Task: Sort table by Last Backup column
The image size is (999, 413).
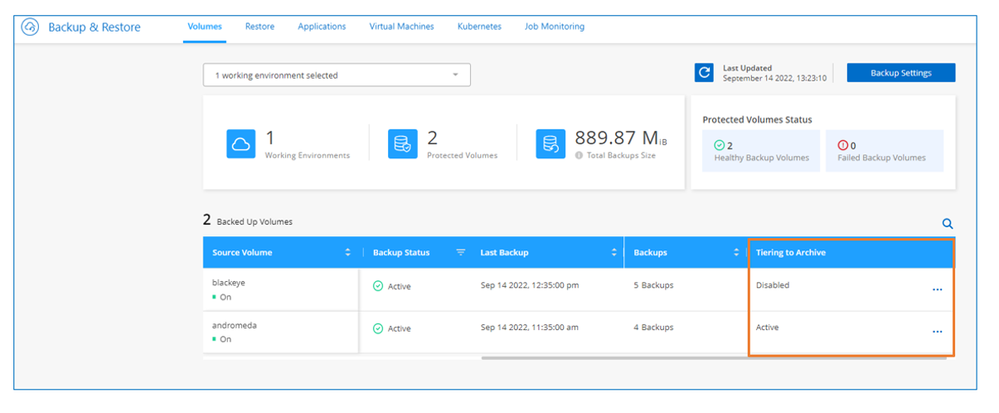Action: tap(612, 253)
